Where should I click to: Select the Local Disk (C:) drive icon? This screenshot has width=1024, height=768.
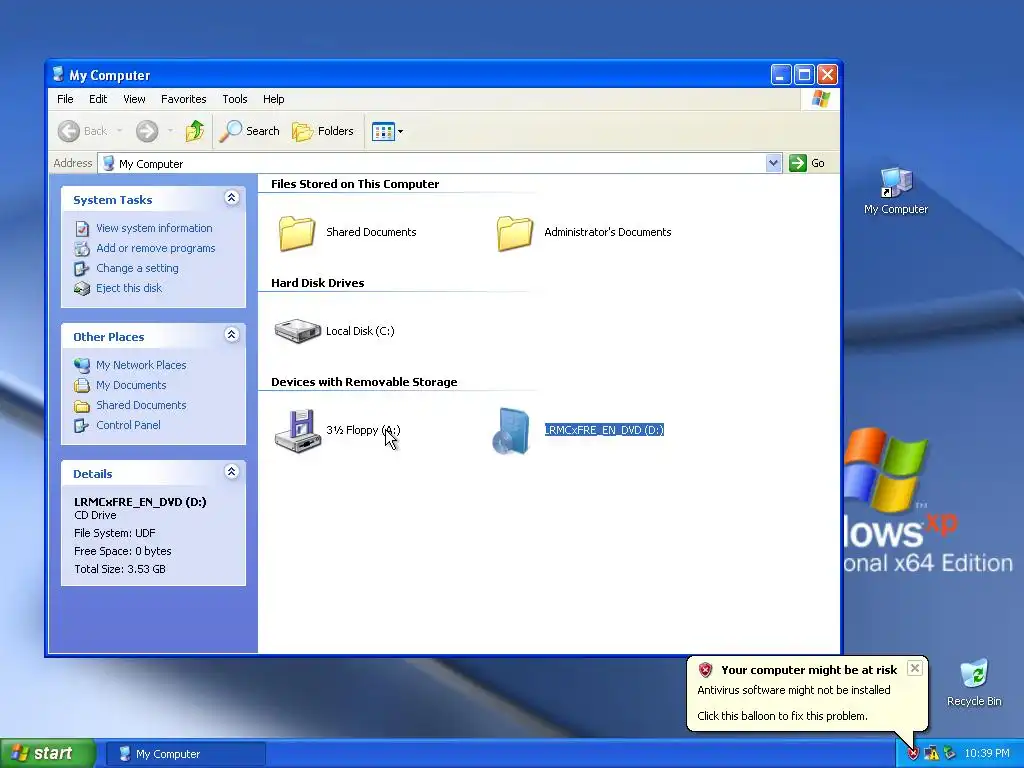297,331
